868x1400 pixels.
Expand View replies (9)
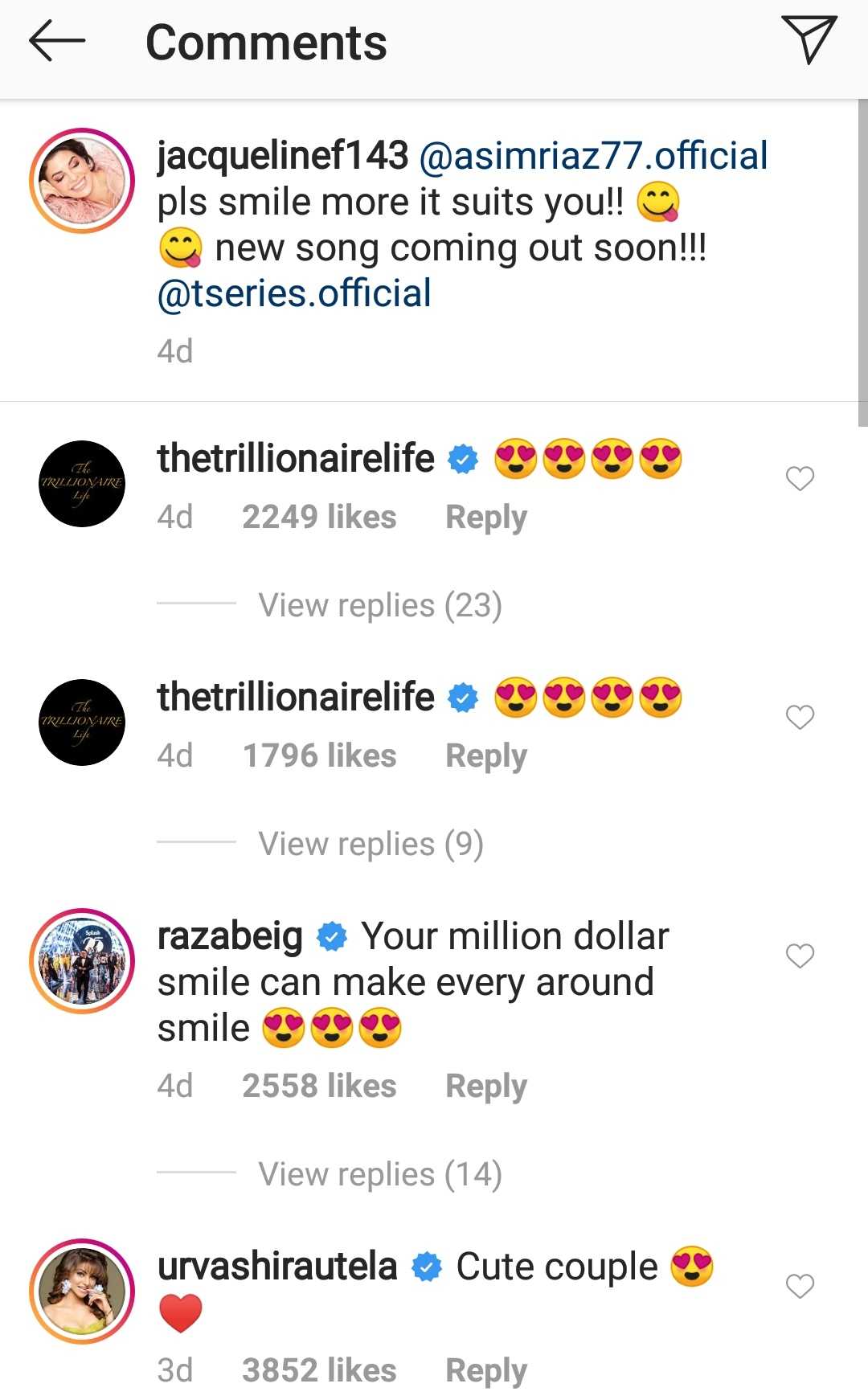tap(371, 844)
